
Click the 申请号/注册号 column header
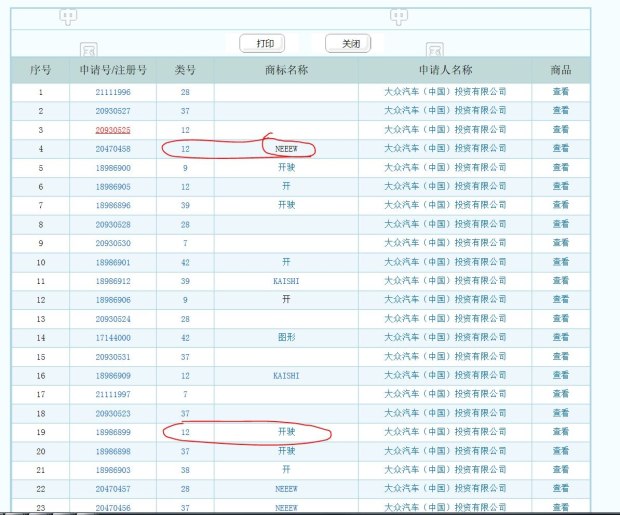click(x=113, y=70)
